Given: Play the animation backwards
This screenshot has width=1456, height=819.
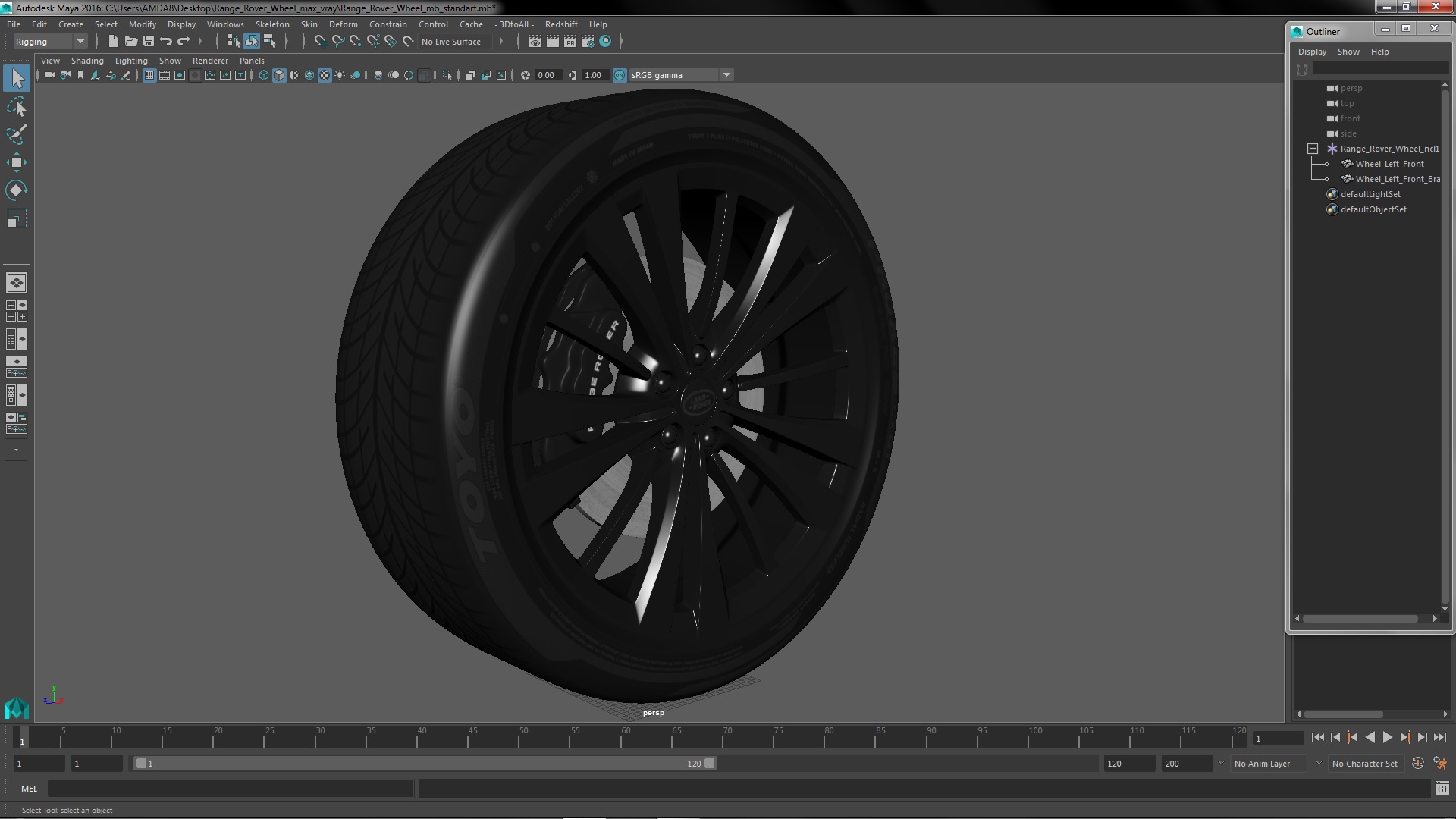Looking at the screenshot, I should point(1370,737).
